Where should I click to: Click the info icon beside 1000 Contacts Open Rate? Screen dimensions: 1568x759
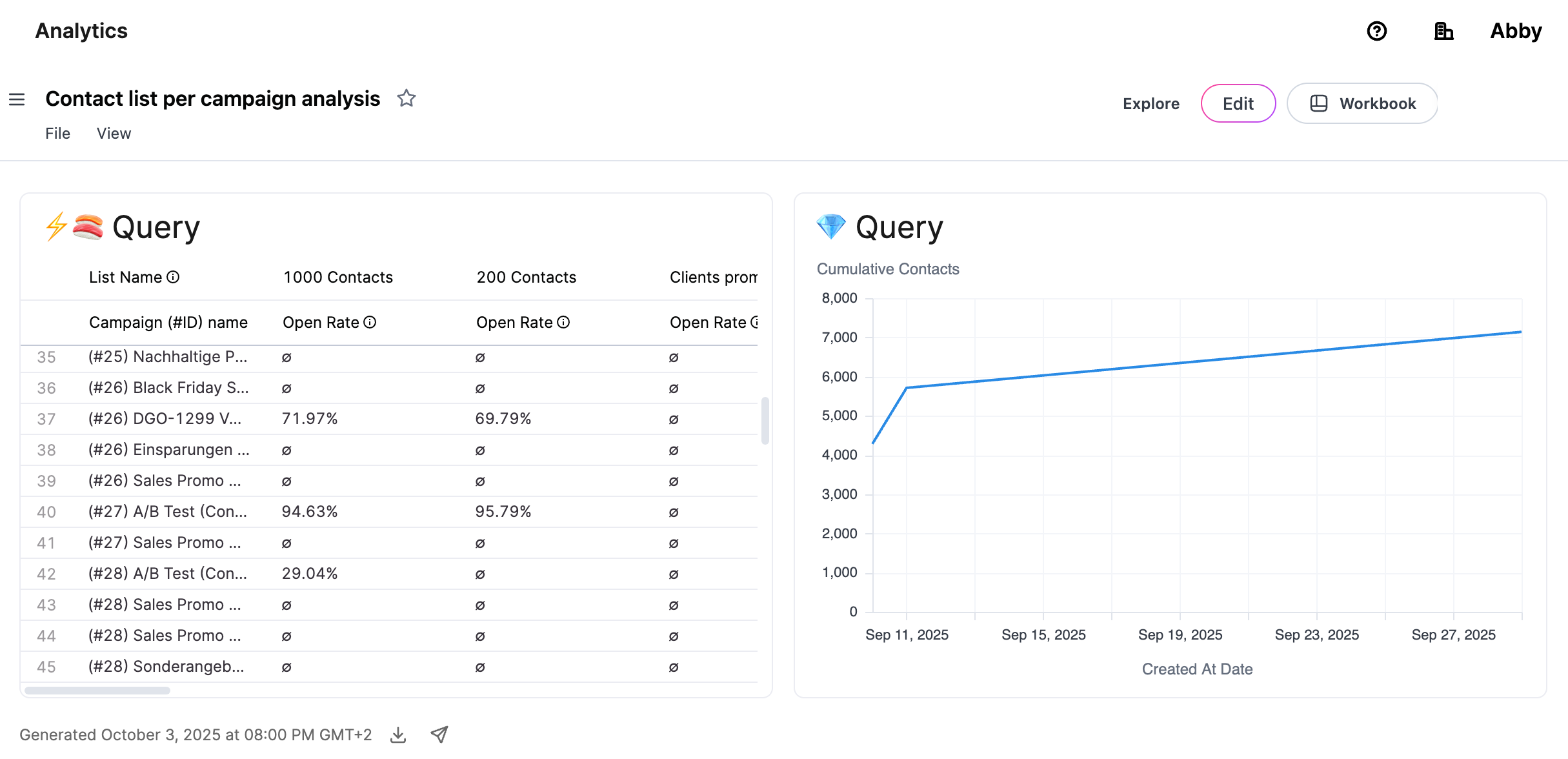369,322
